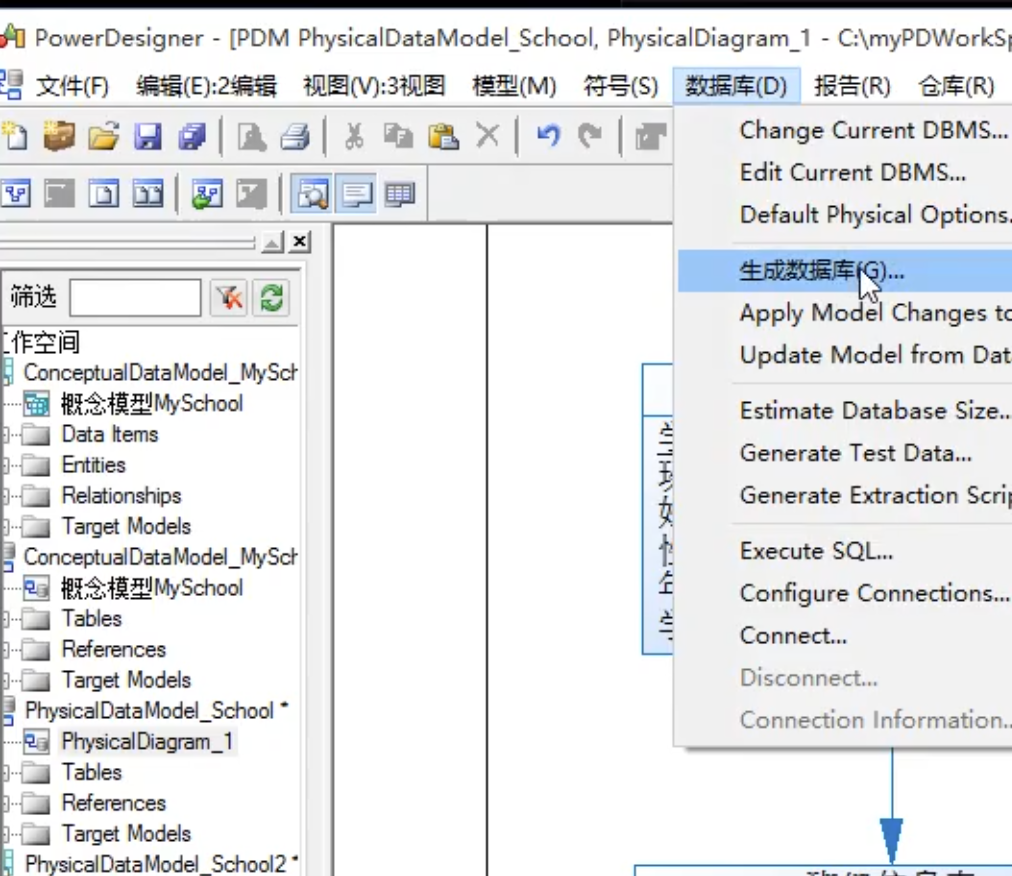Clear the filter with the red-X funnel icon
1012x876 pixels.
tap(228, 298)
